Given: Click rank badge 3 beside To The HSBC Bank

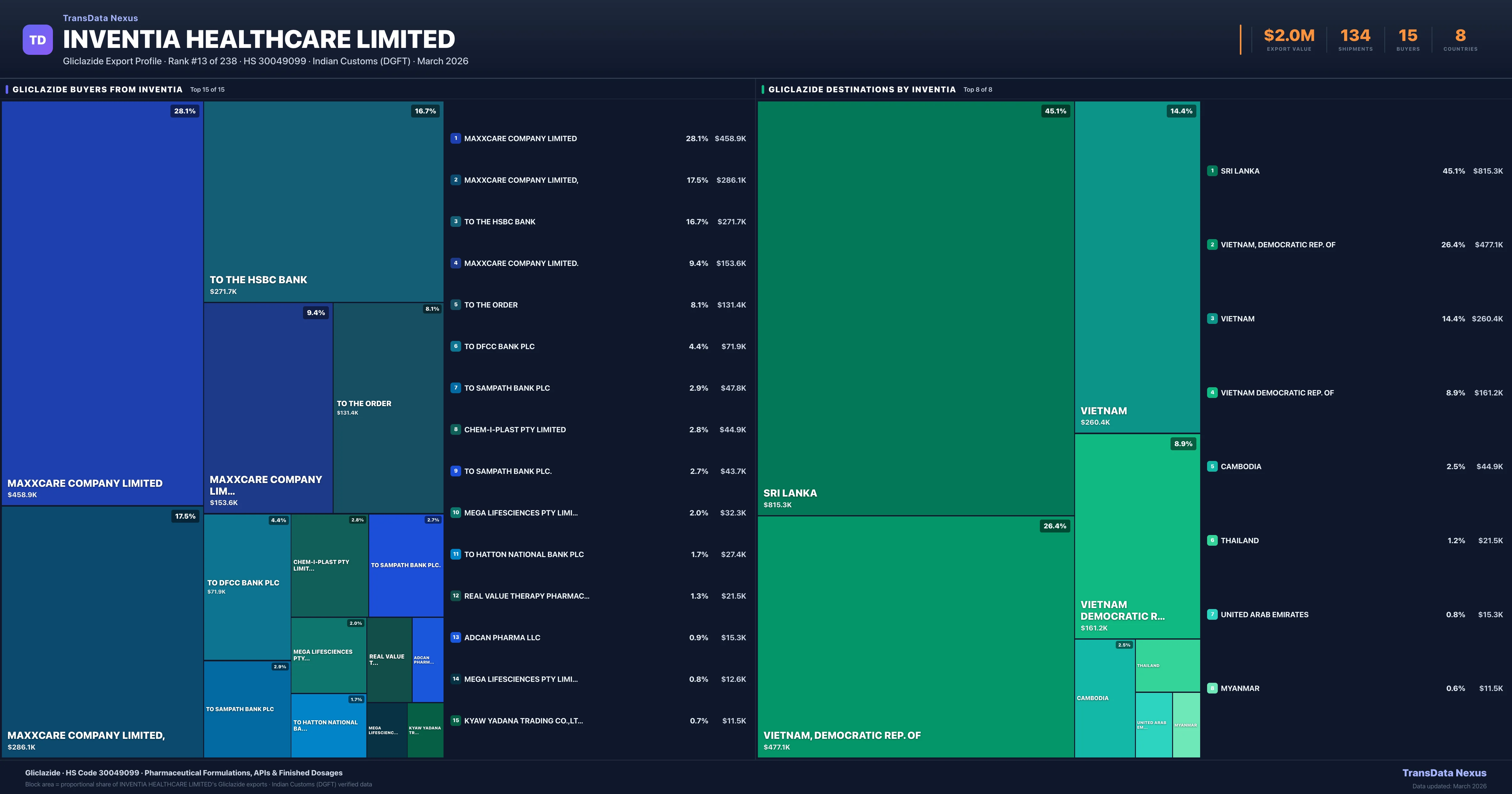Looking at the screenshot, I should point(455,222).
